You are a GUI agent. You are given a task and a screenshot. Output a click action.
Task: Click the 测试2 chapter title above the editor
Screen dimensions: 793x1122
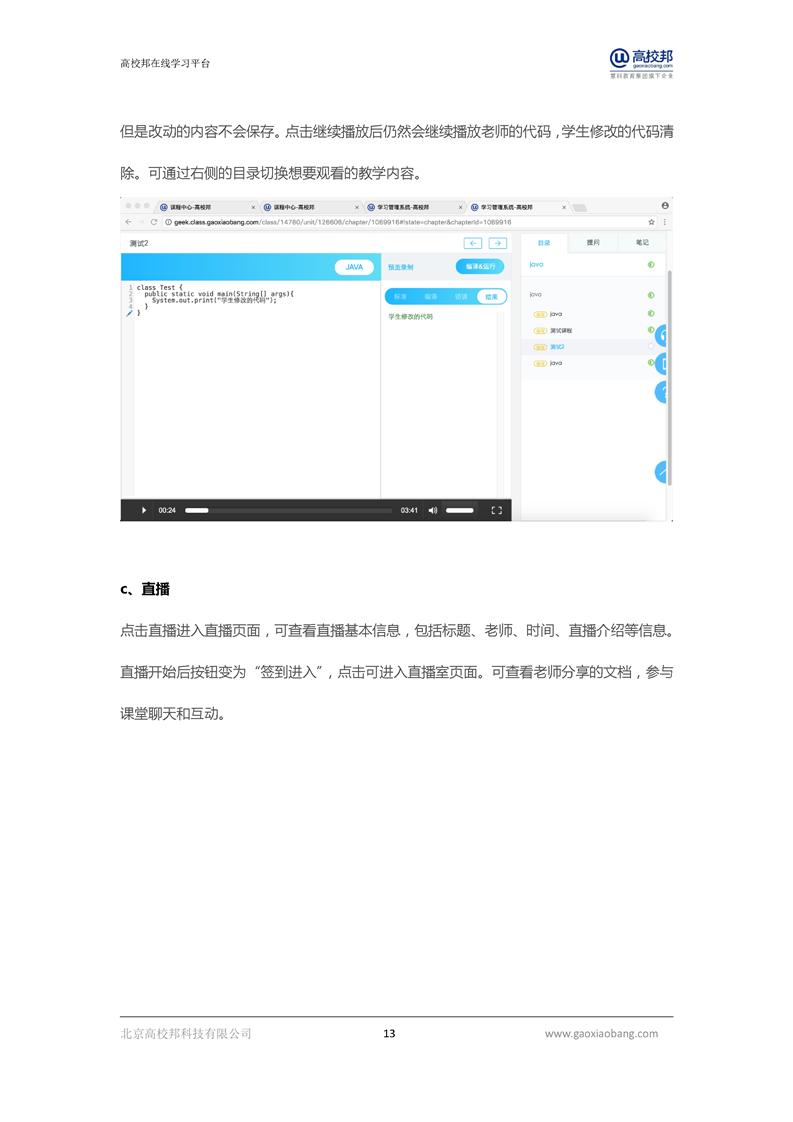(139, 243)
